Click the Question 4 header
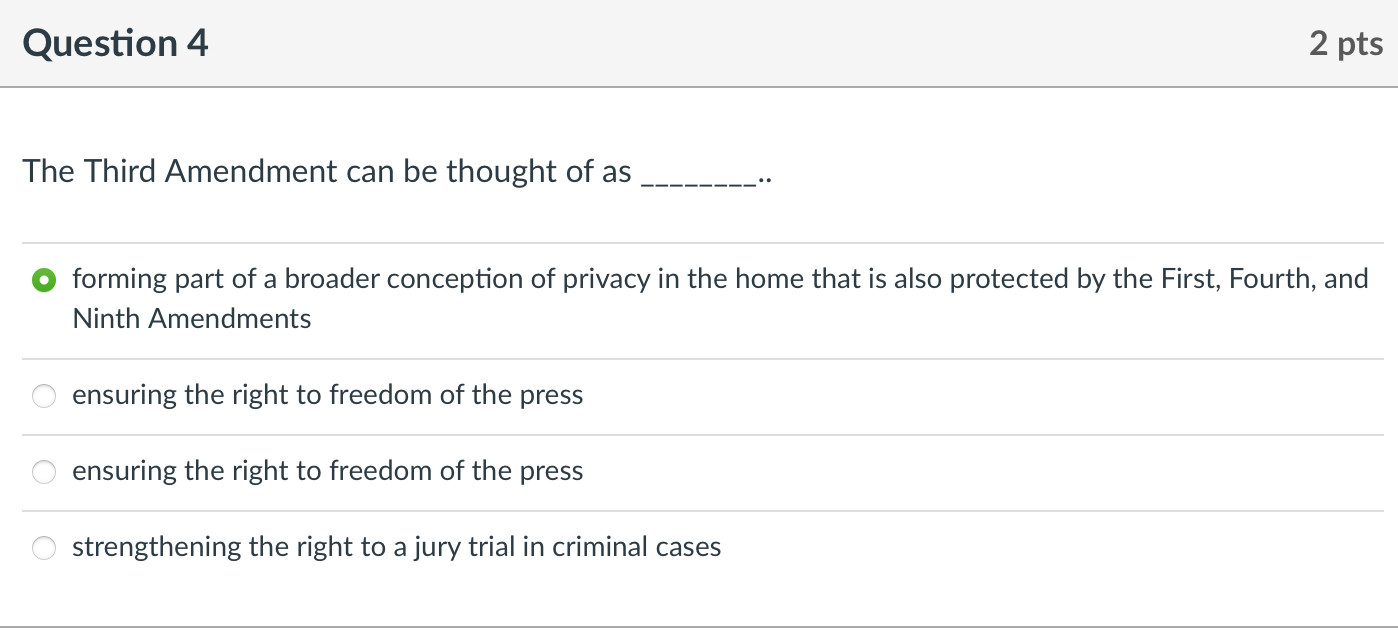1398x630 pixels. 116,43
